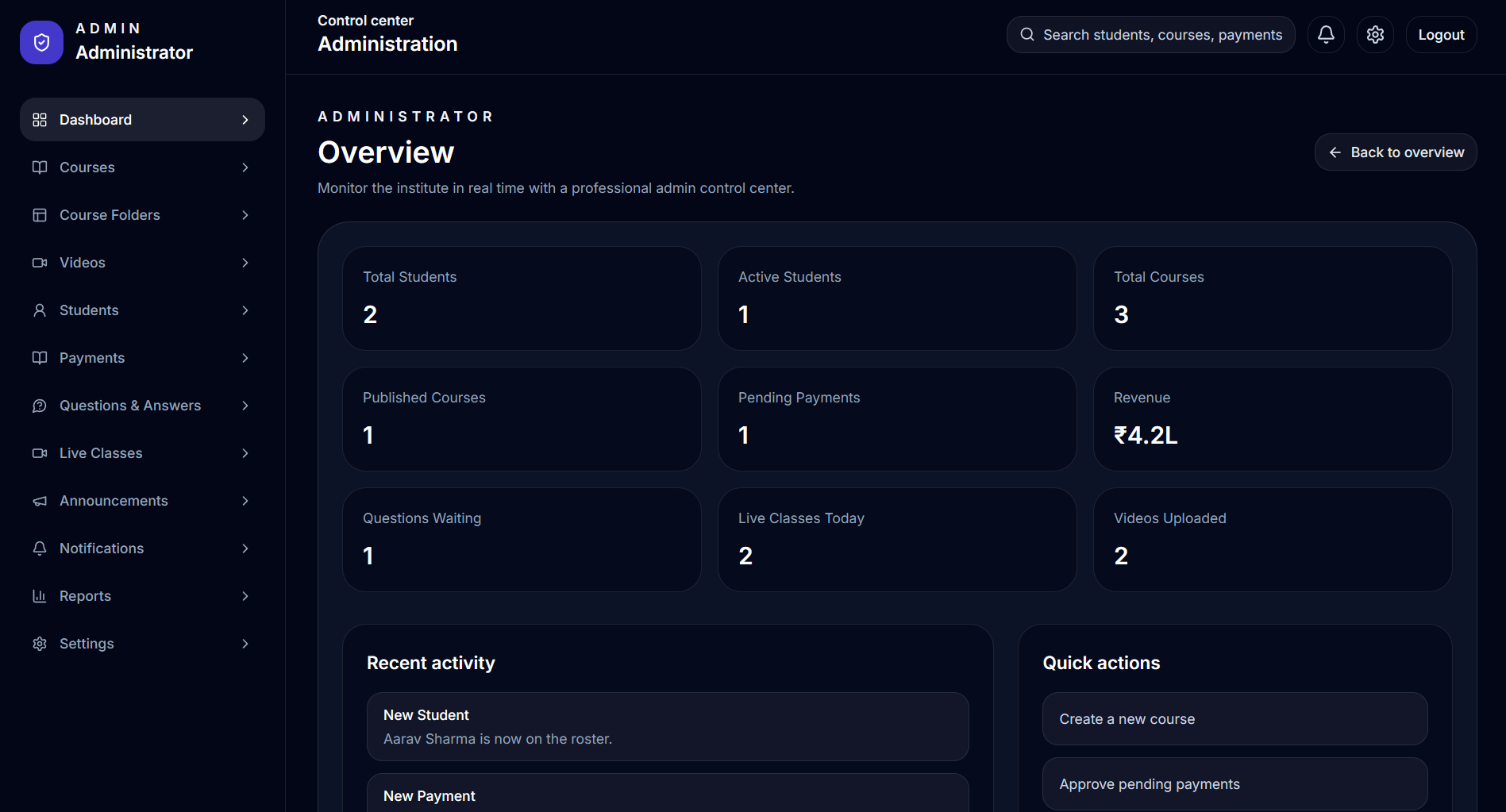Screen dimensions: 1506x812
Task: Open the Videos Uploaded card
Action: click(x=1273, y=540)
